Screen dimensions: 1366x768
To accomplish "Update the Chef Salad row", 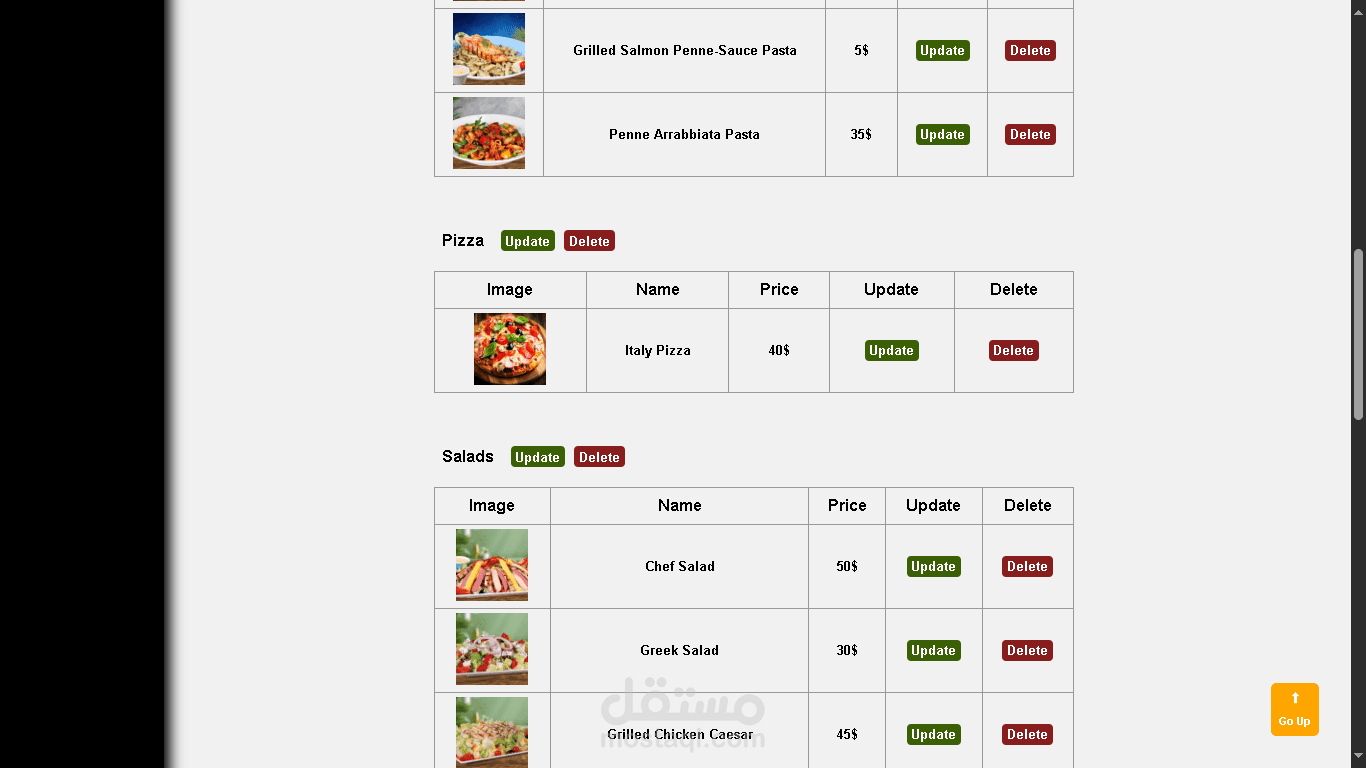I will click(933, 566).
